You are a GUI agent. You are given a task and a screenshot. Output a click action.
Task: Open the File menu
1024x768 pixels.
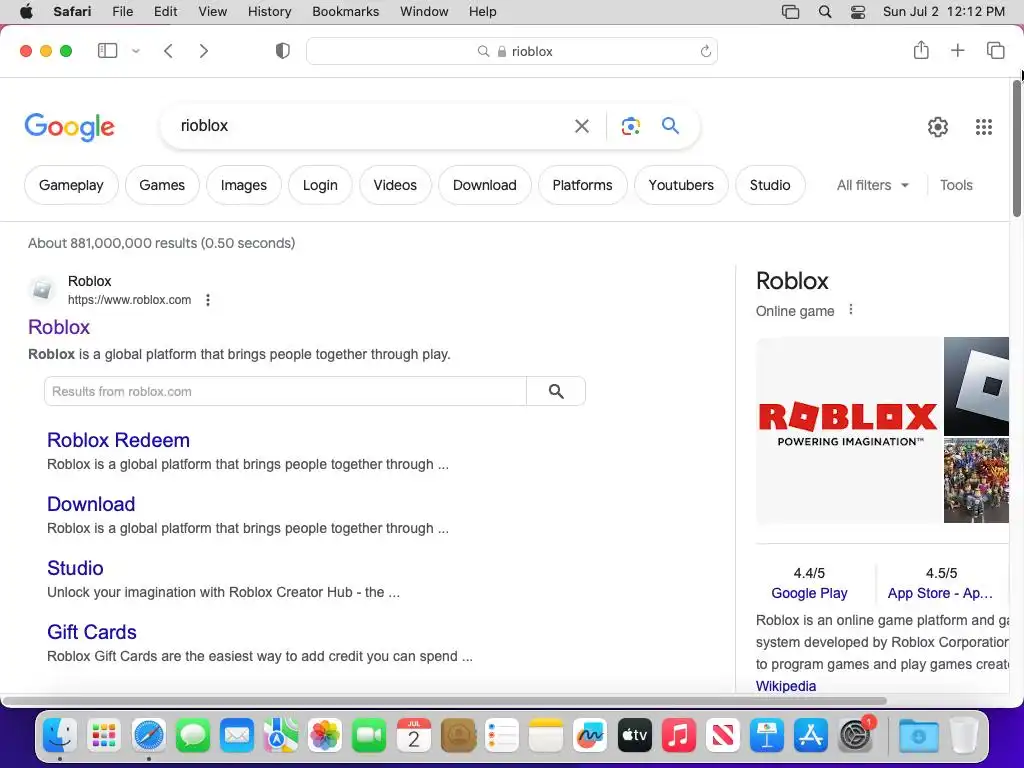point(122,12)
